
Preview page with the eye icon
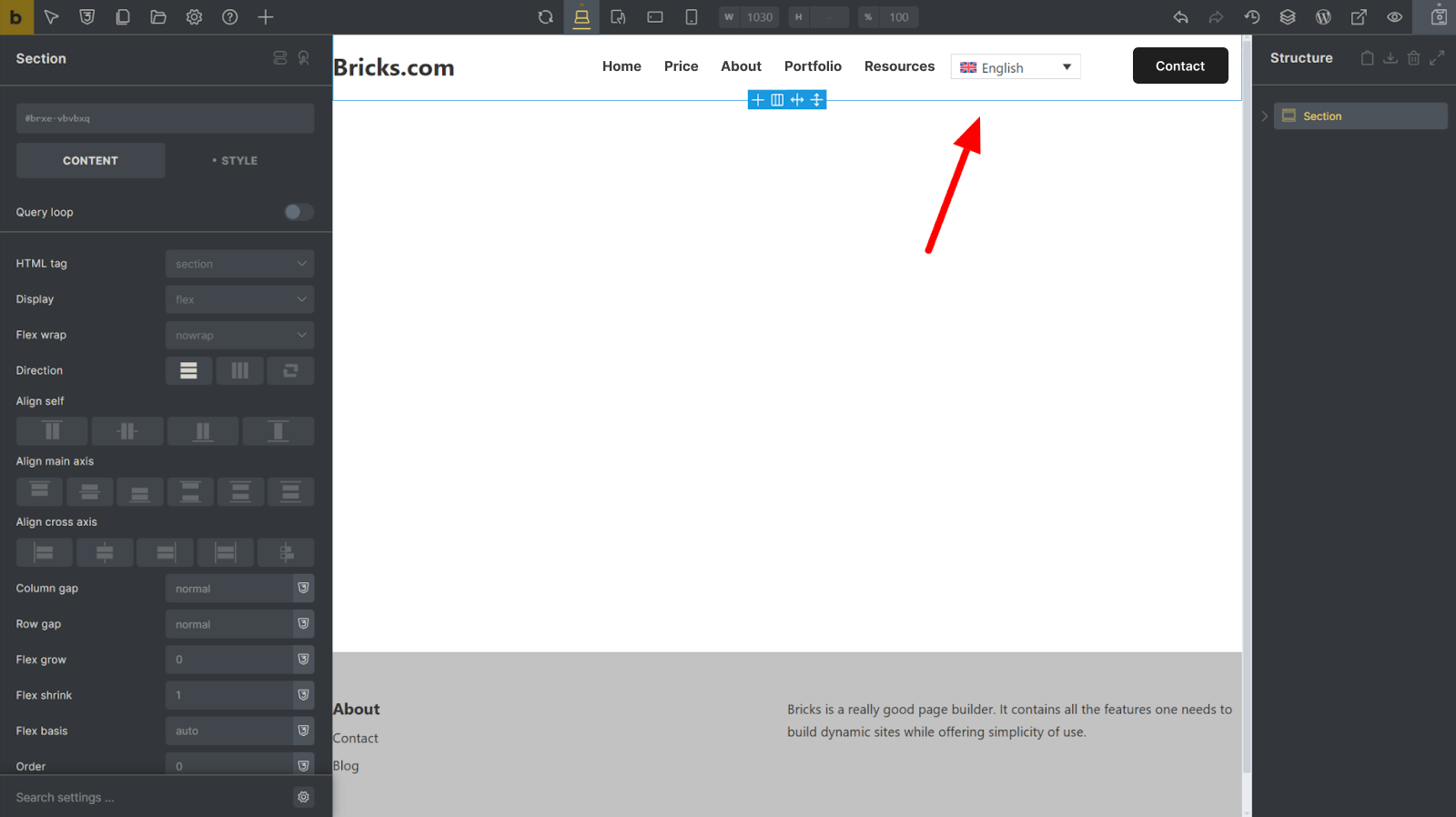(1394, 17)
